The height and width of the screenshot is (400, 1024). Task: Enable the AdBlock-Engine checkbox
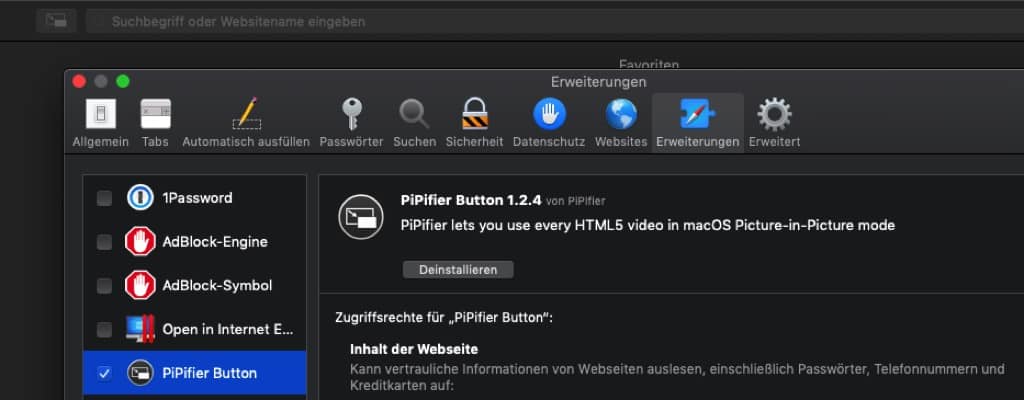(x=104, y=242)
